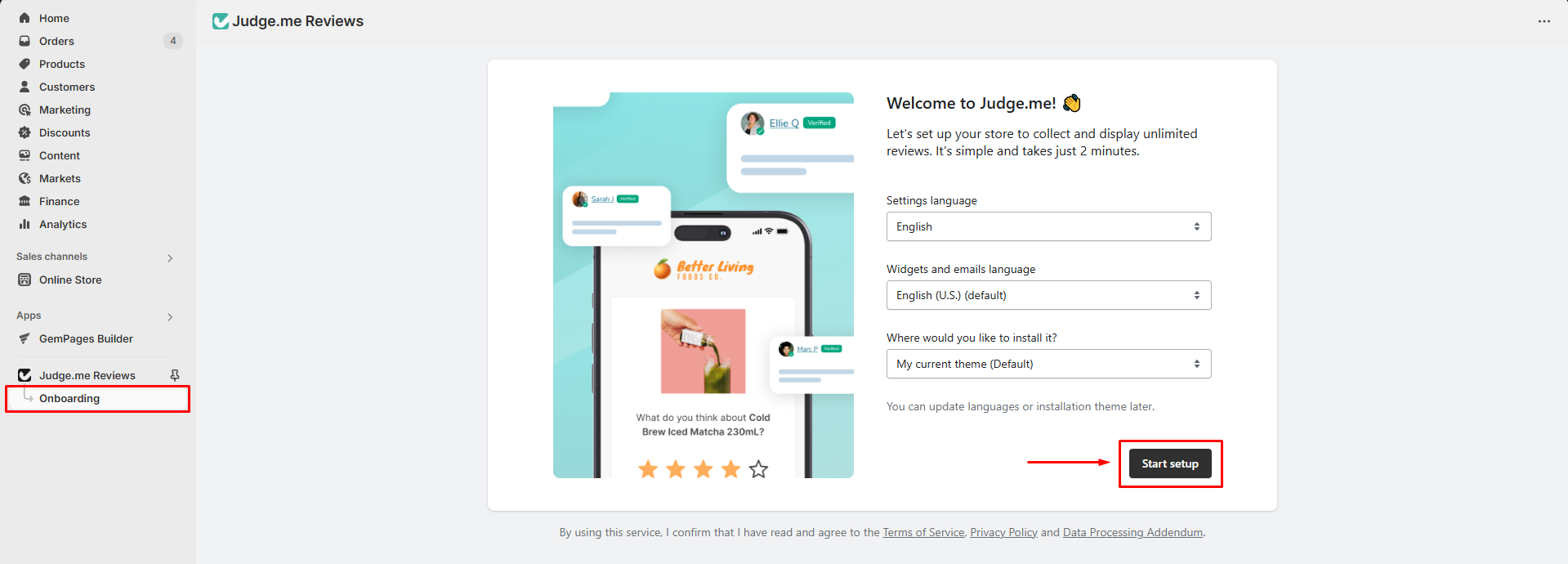Screen dimensions: 1568x564
Task: Open the Terms of Service link
Action: click(x=923, y=532)
